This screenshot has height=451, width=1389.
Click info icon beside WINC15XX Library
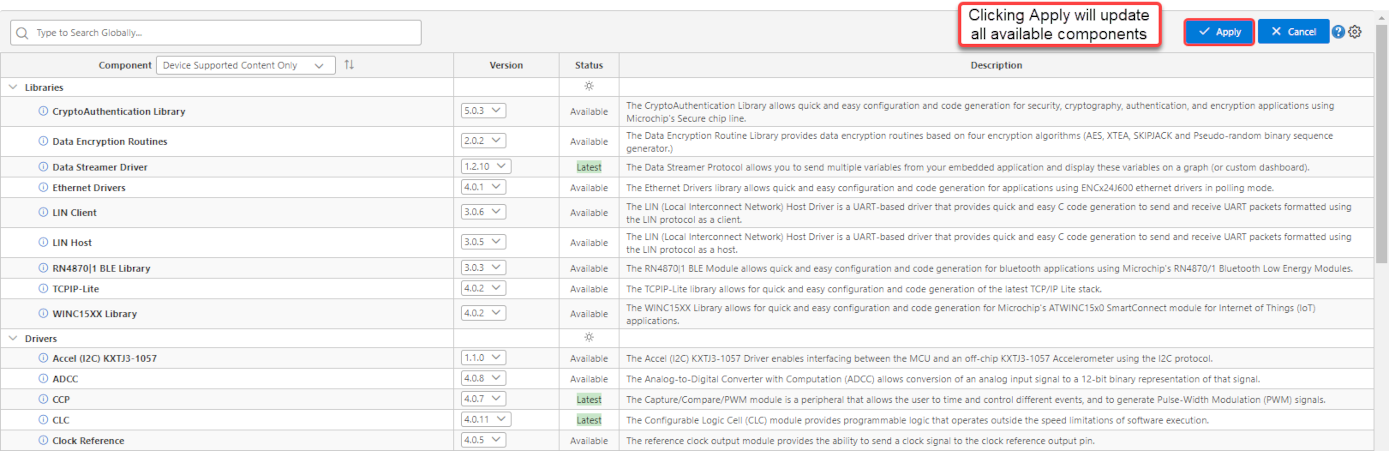pos(43,314)
